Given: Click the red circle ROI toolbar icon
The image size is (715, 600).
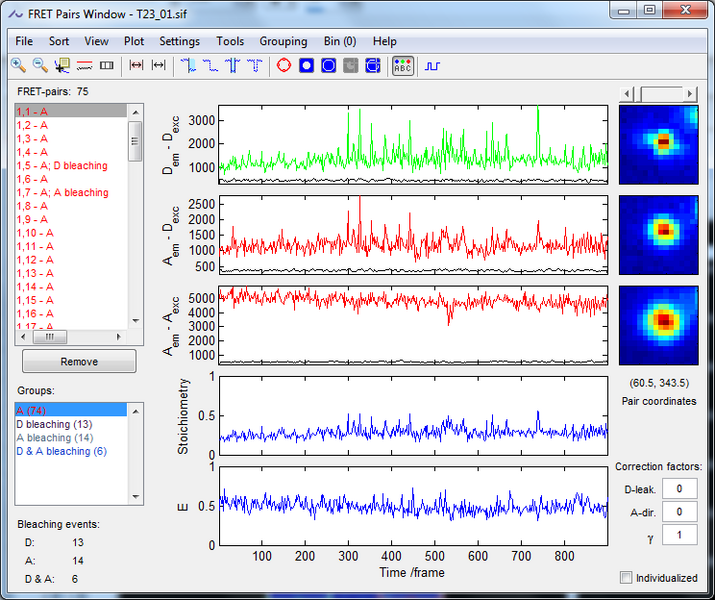Looking at the screenshot, I should coord(284,65).
